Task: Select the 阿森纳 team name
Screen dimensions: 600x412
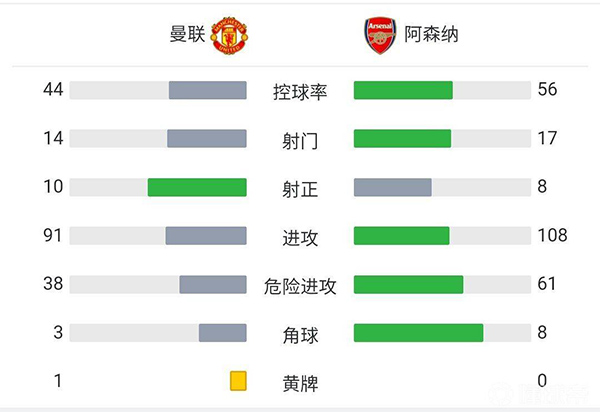Action: coord(432,35)
